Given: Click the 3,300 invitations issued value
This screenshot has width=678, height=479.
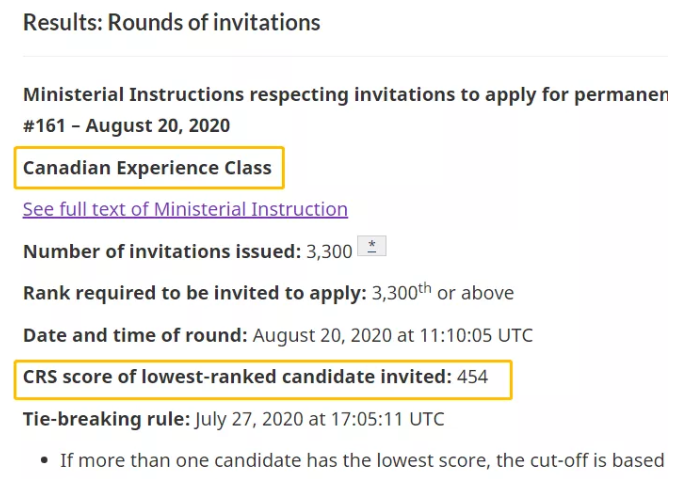Looking at the screenshot, I should tap(327, 251).
